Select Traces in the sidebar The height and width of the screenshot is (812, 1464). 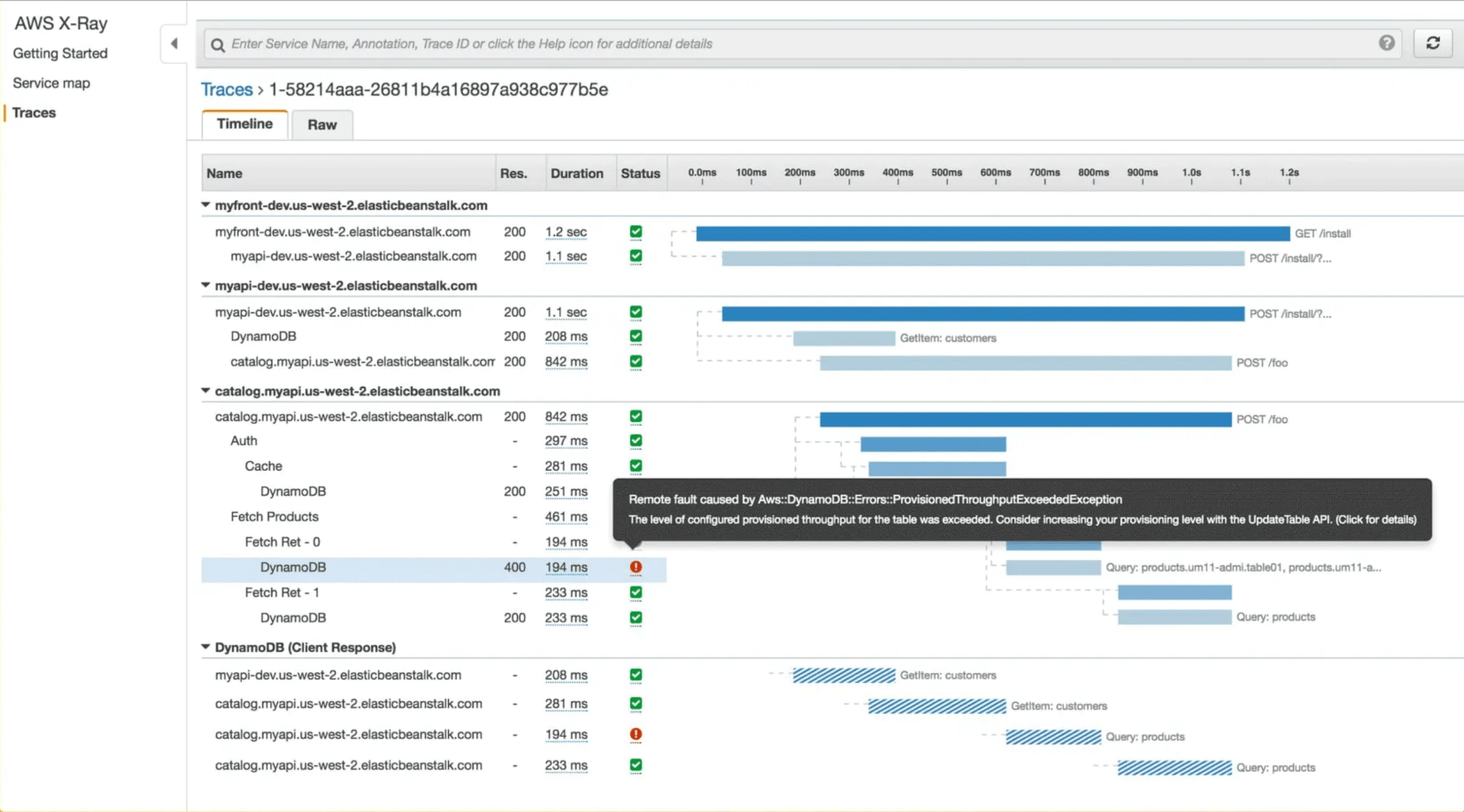34,113
